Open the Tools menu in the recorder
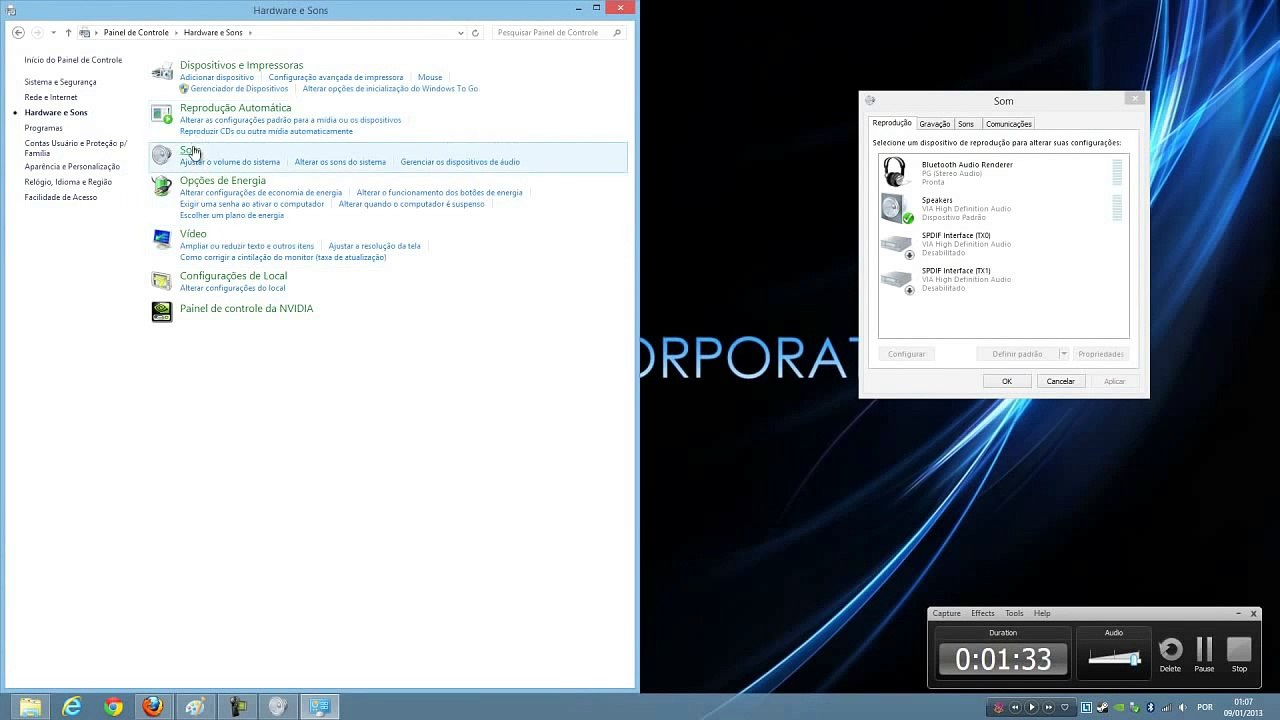 click(x=1014, y=613)
